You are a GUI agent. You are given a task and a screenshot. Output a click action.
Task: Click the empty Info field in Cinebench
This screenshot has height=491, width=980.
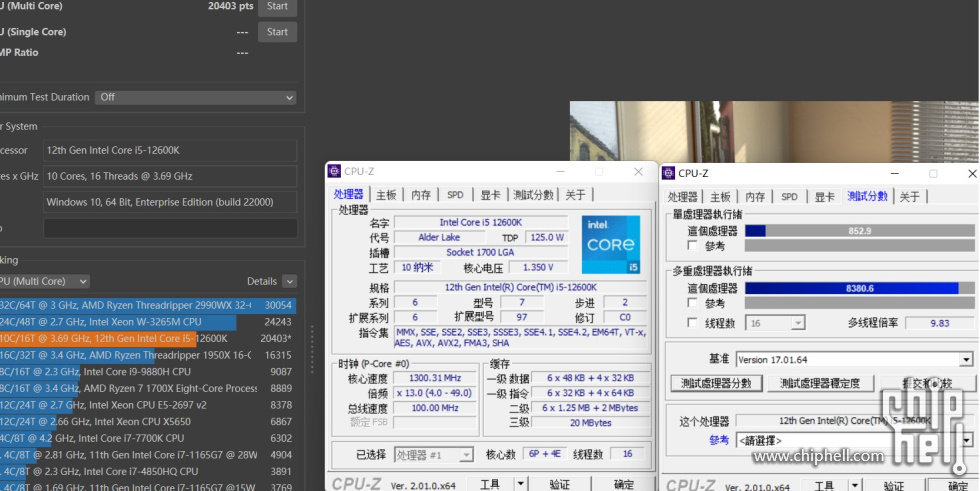tap(170, 228)
